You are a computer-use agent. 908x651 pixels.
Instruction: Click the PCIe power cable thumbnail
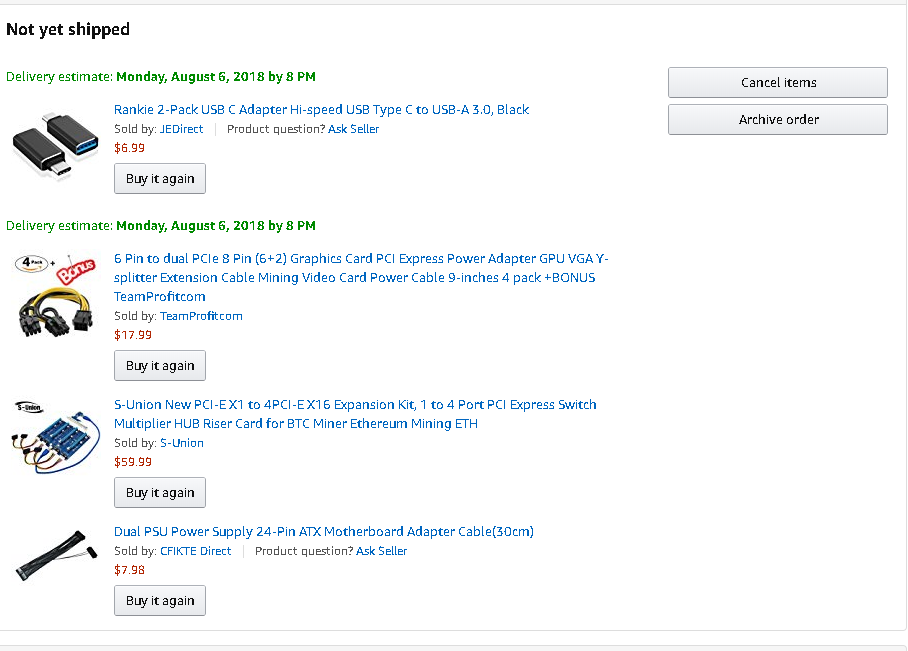click(55, 296)
